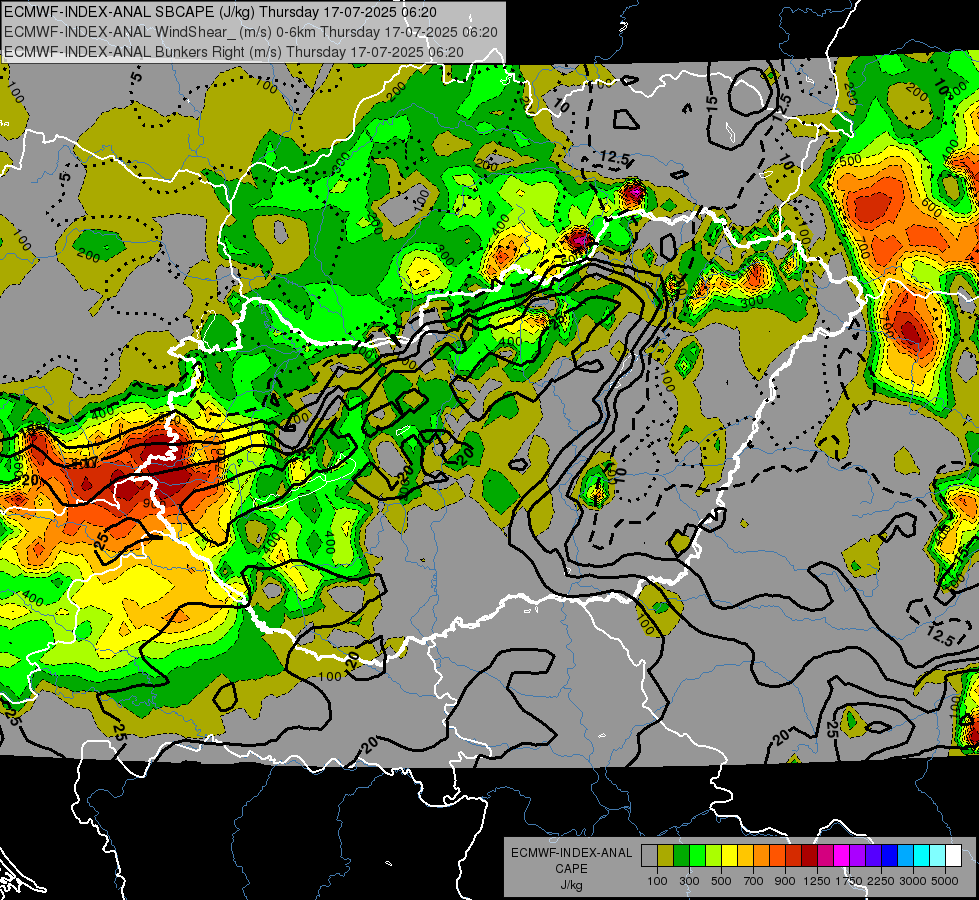This screenshot has height=900, width=979.
Task: Click the 2250 value under the legend
Action: pos(881,881)
